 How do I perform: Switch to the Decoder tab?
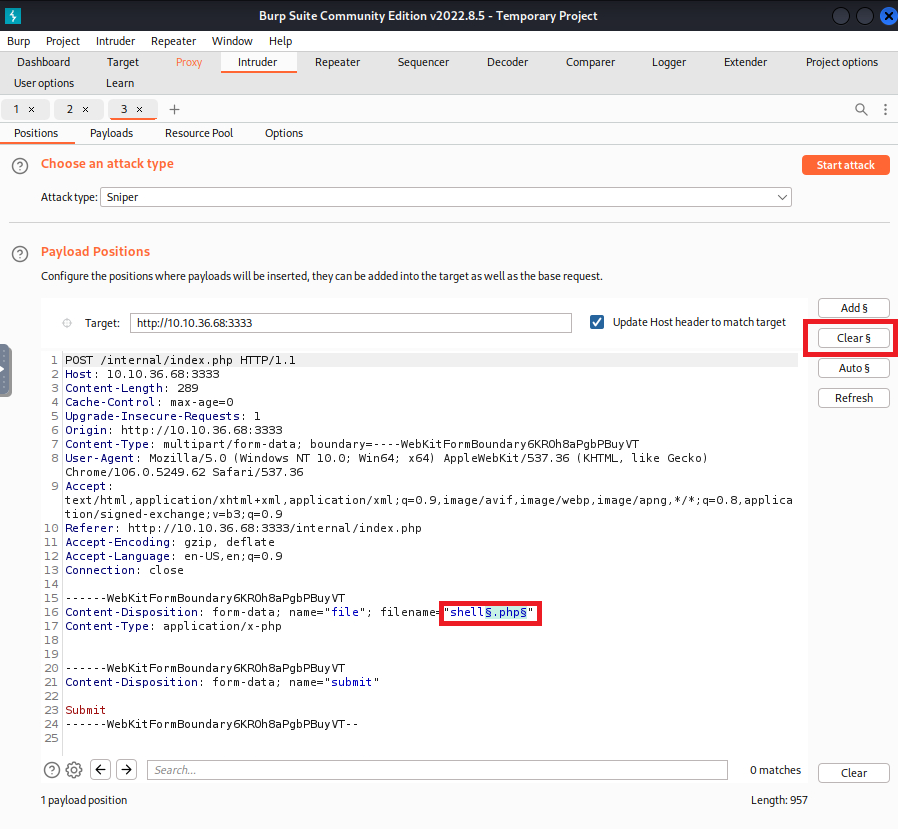[x=507, y=62]
